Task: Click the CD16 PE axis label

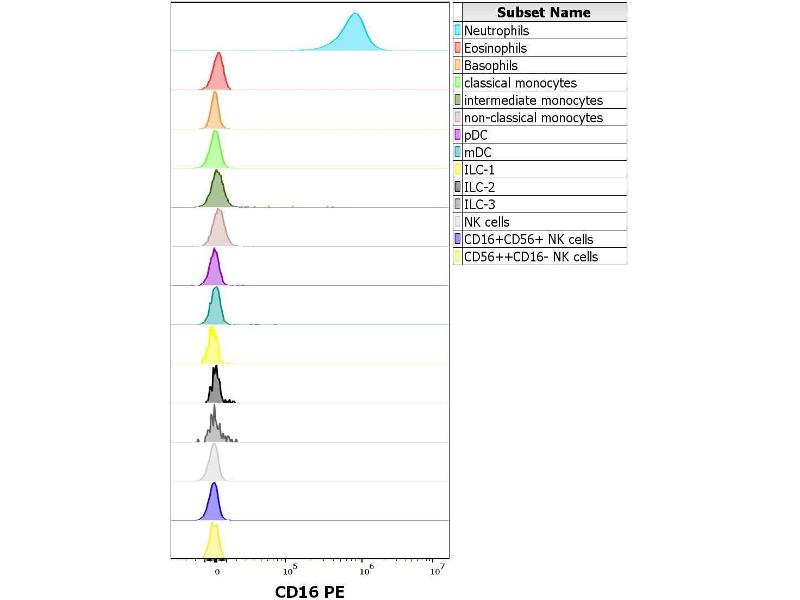Action: pos(310,592)
